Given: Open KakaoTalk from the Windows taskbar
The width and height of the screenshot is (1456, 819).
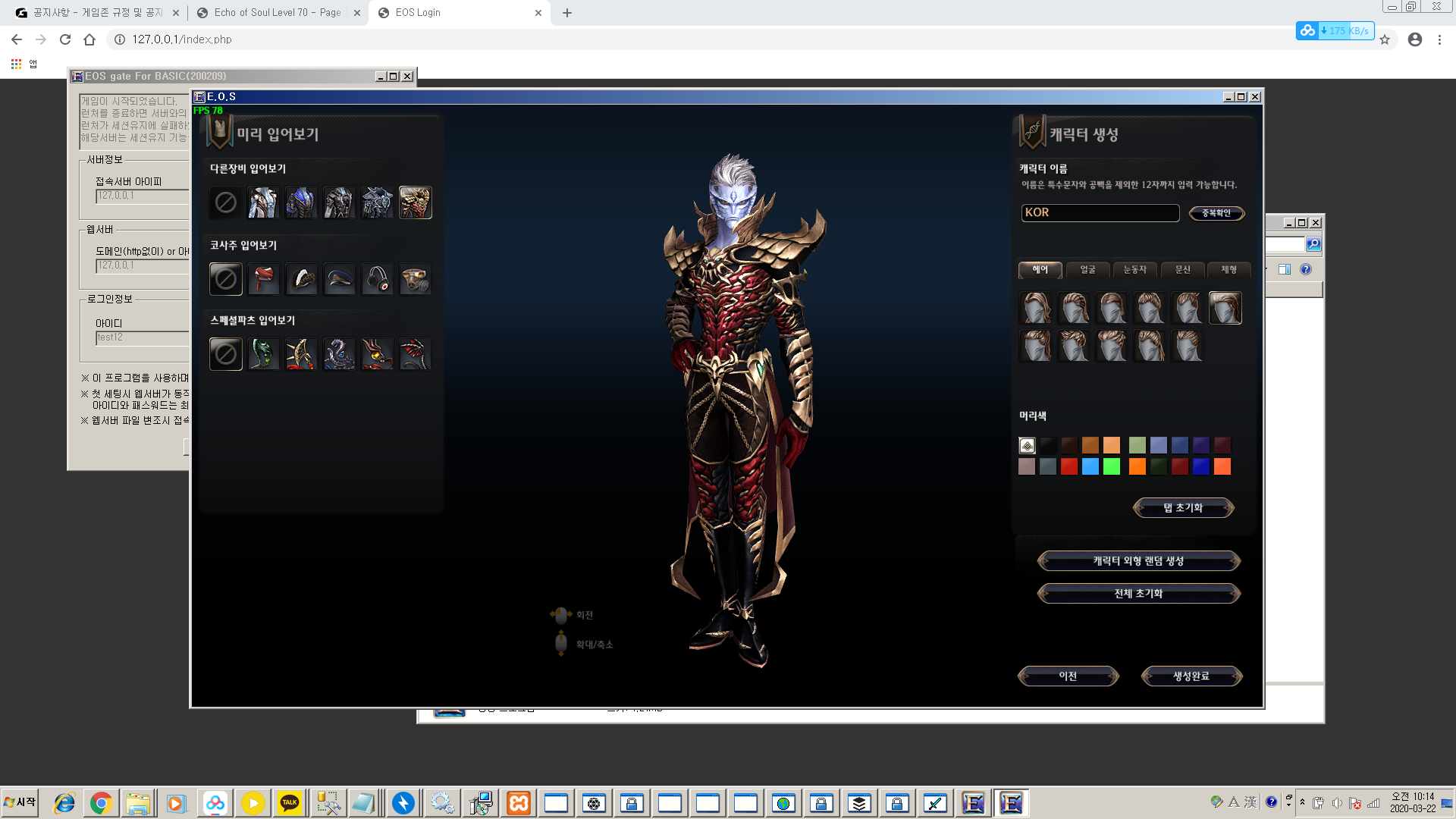Looking at the screenshot, I should [x=290, y=803].
